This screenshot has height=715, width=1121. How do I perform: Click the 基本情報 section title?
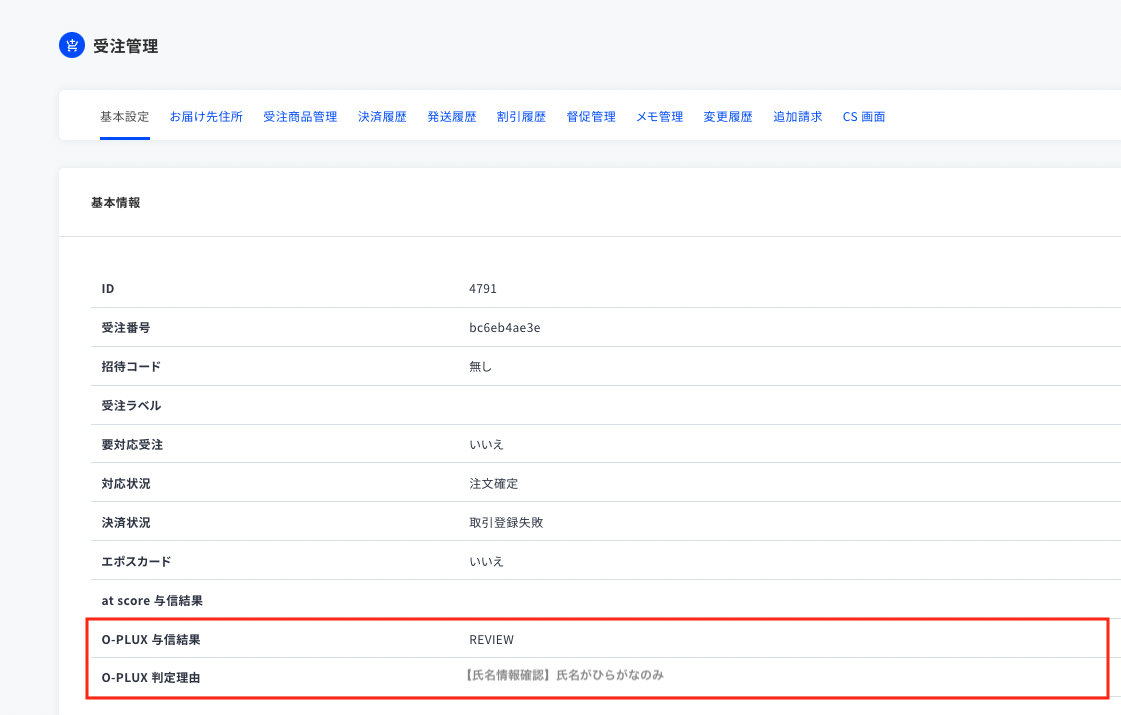[x=116, y=203]
